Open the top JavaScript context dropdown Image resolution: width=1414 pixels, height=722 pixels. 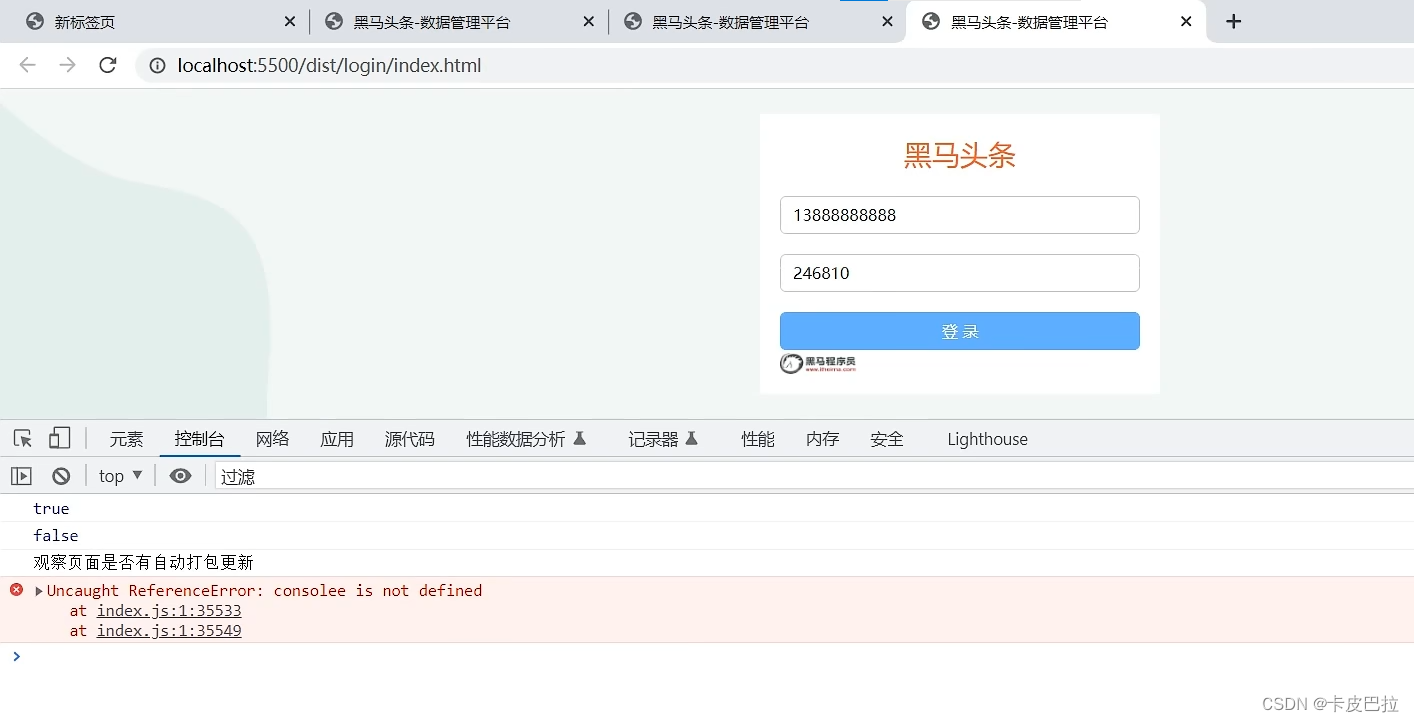tap(121, 476)
